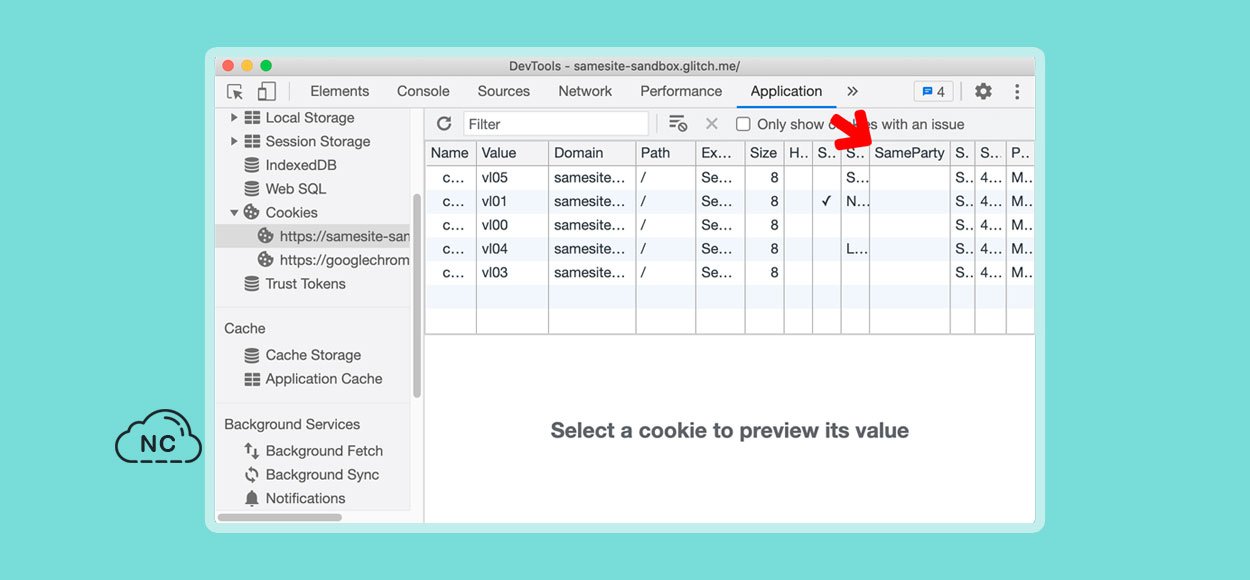1250x580 pixels.
Task: Go to the Sources tab
Action: 504,91
